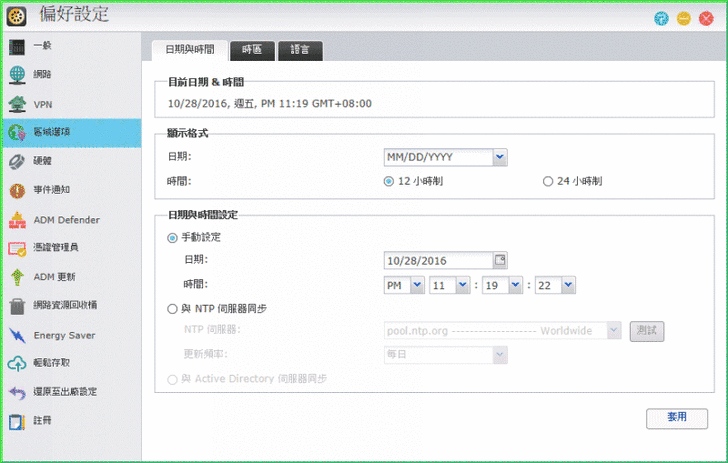Click the 註冊 sidebar label
The height and width of the screenshot is (463, 728).
pyautogui.click(x=42, y=420)
